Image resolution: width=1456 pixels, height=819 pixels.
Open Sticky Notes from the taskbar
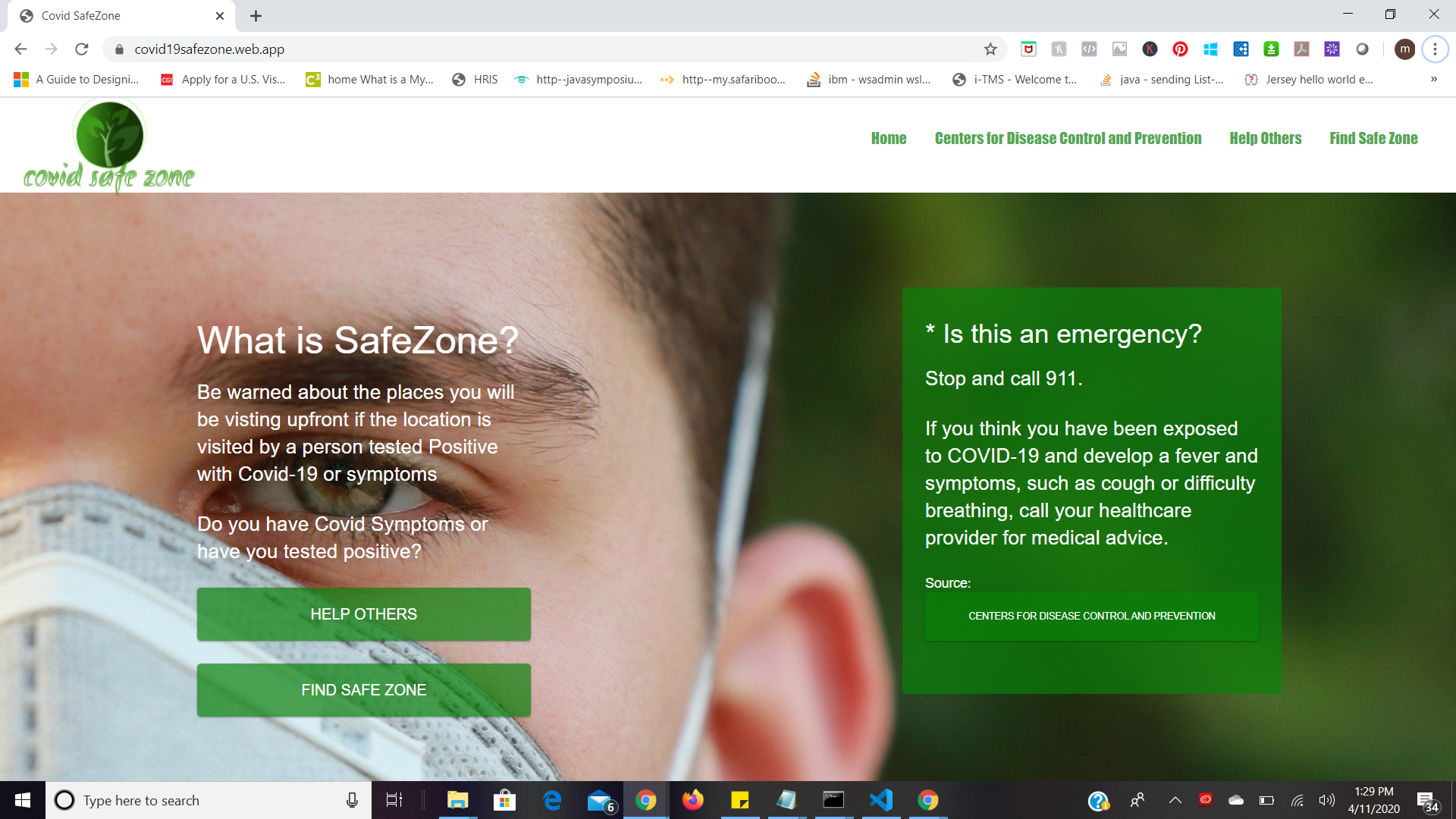[x=739, y=800]
